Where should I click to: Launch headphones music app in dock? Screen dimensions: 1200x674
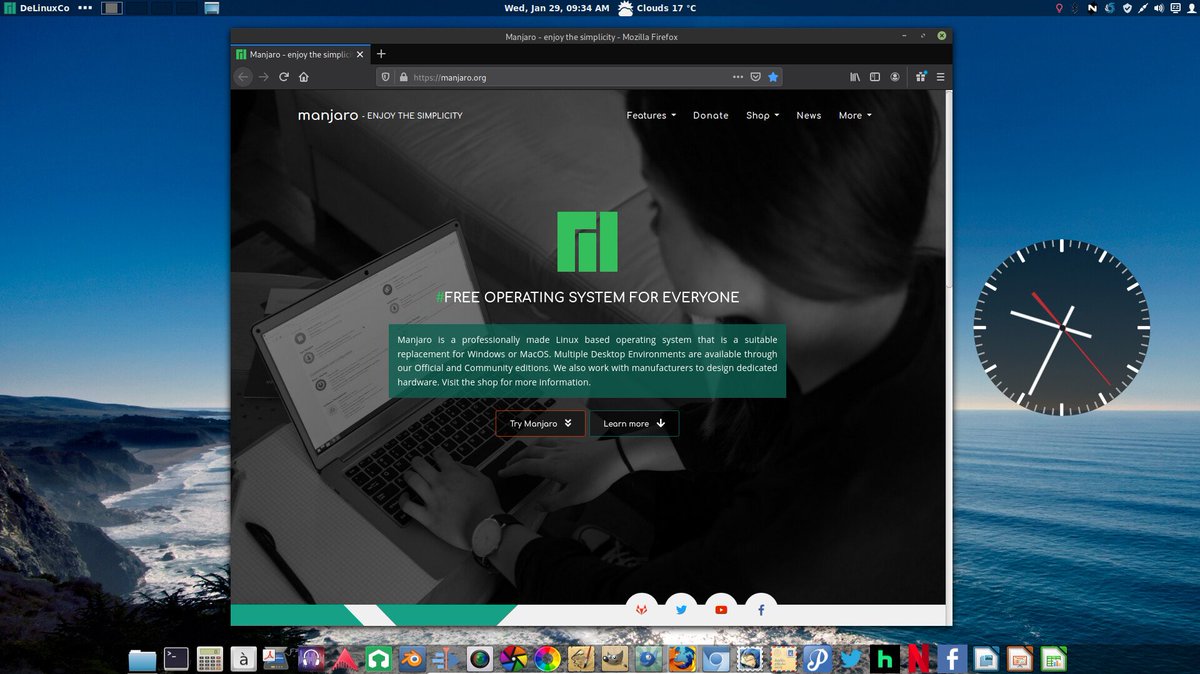pyautogui.click(x=310, y=658)
